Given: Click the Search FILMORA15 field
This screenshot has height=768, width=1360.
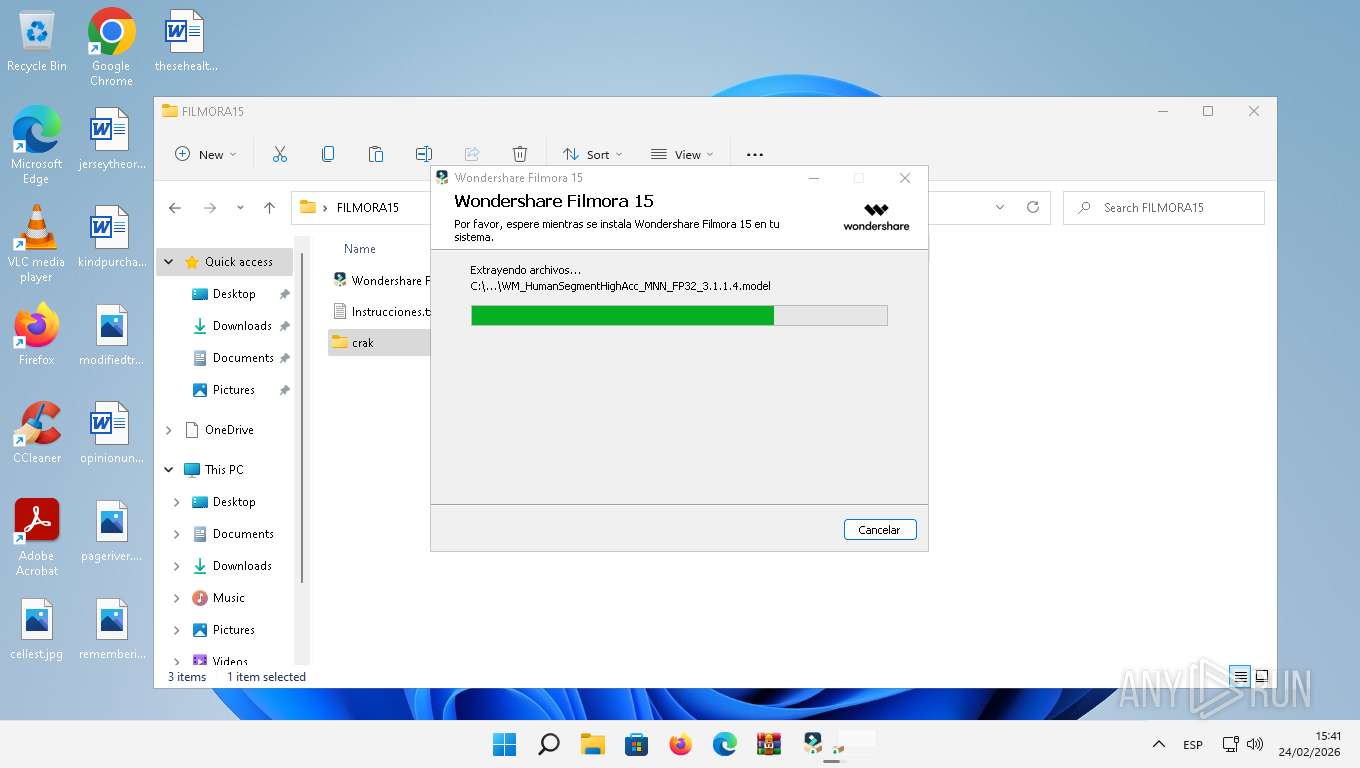Looking at the screenshot, I should coord(1164,208).
